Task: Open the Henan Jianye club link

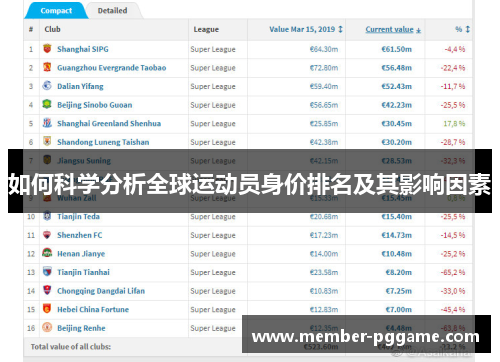Action: point(81,254)
